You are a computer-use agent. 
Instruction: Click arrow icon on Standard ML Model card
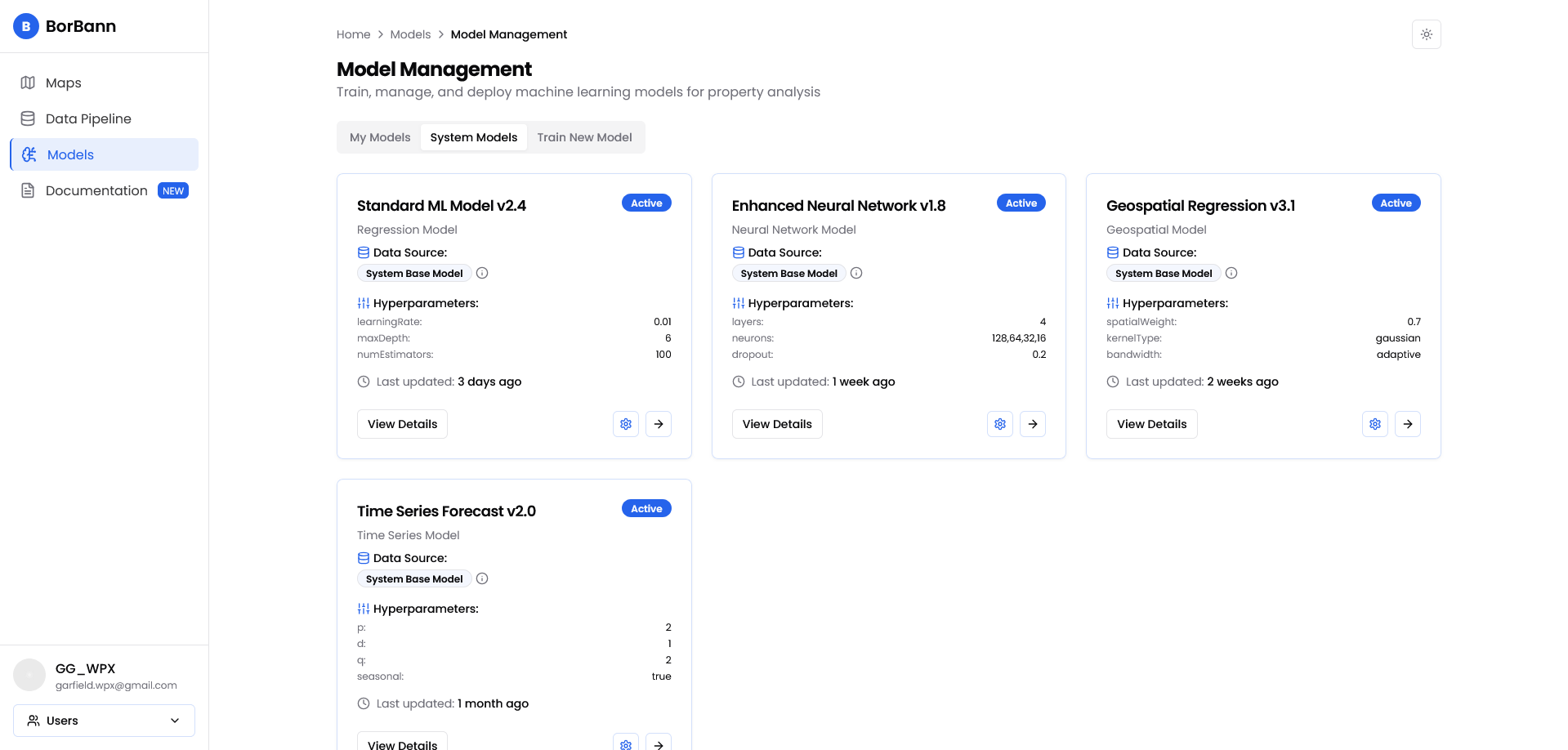tap(658, 424)
